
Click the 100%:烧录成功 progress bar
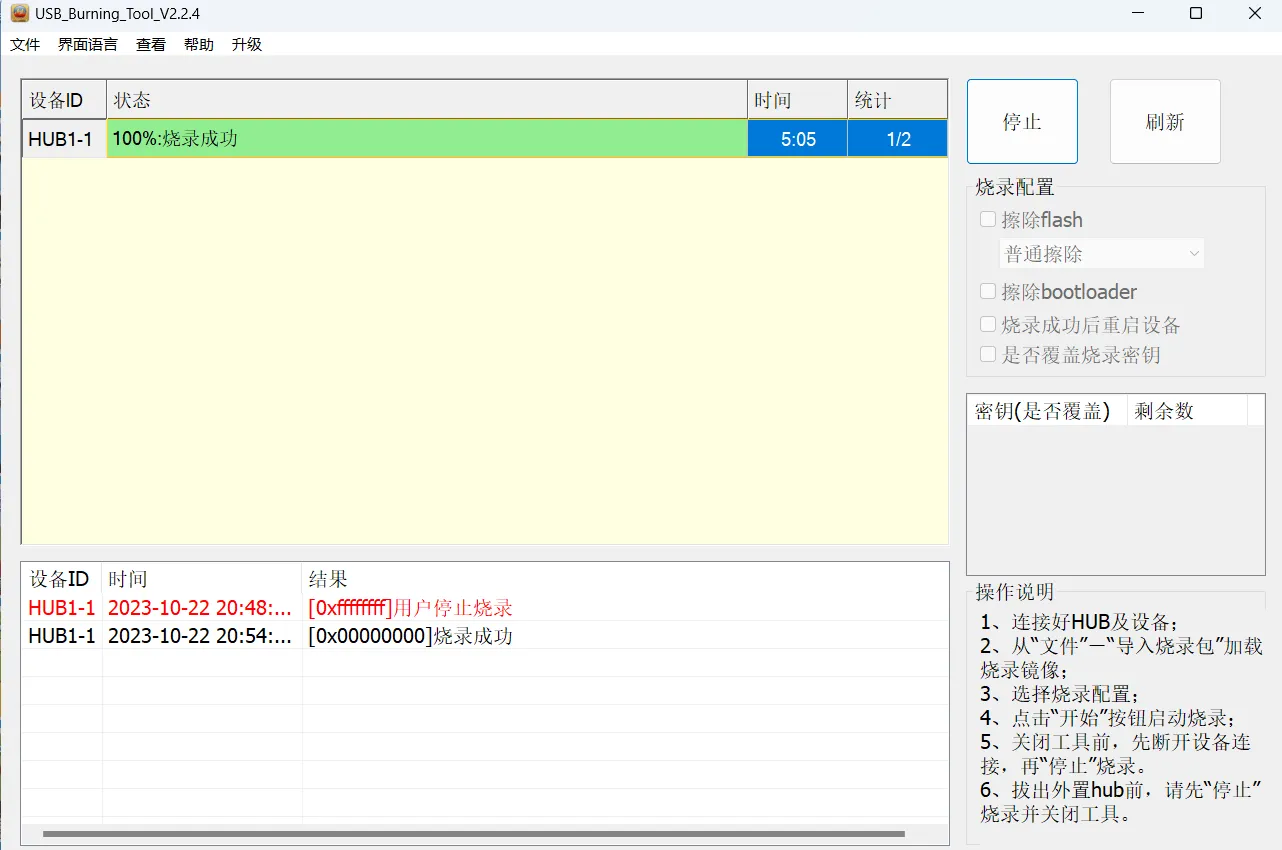427,139
